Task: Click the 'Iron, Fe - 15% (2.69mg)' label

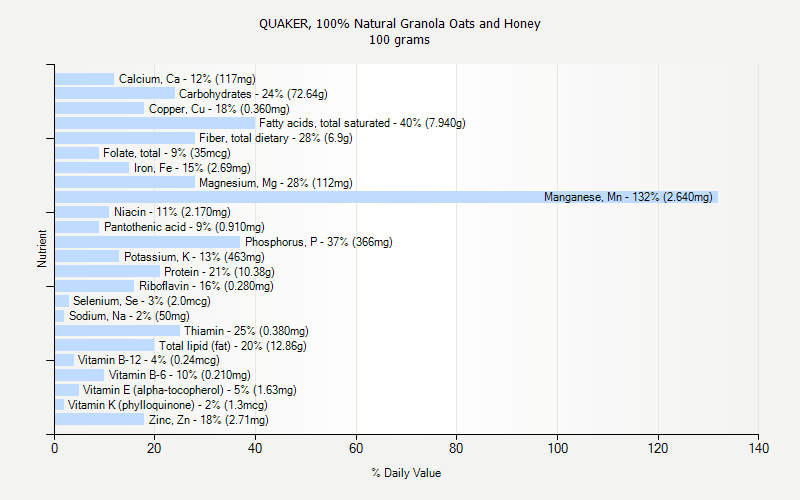Action: coord(192,168)
